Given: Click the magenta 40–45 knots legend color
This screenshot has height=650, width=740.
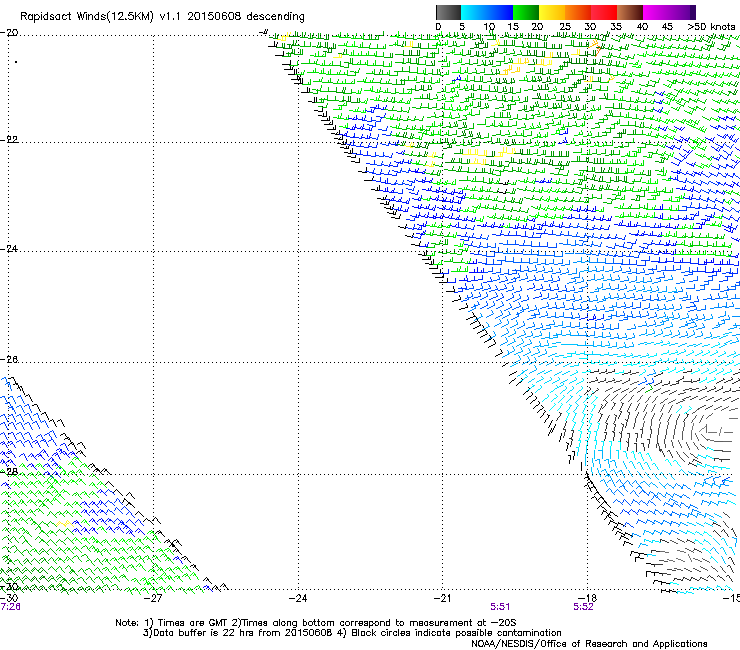Looking at the screenshot, I should [x=656, y=12].
